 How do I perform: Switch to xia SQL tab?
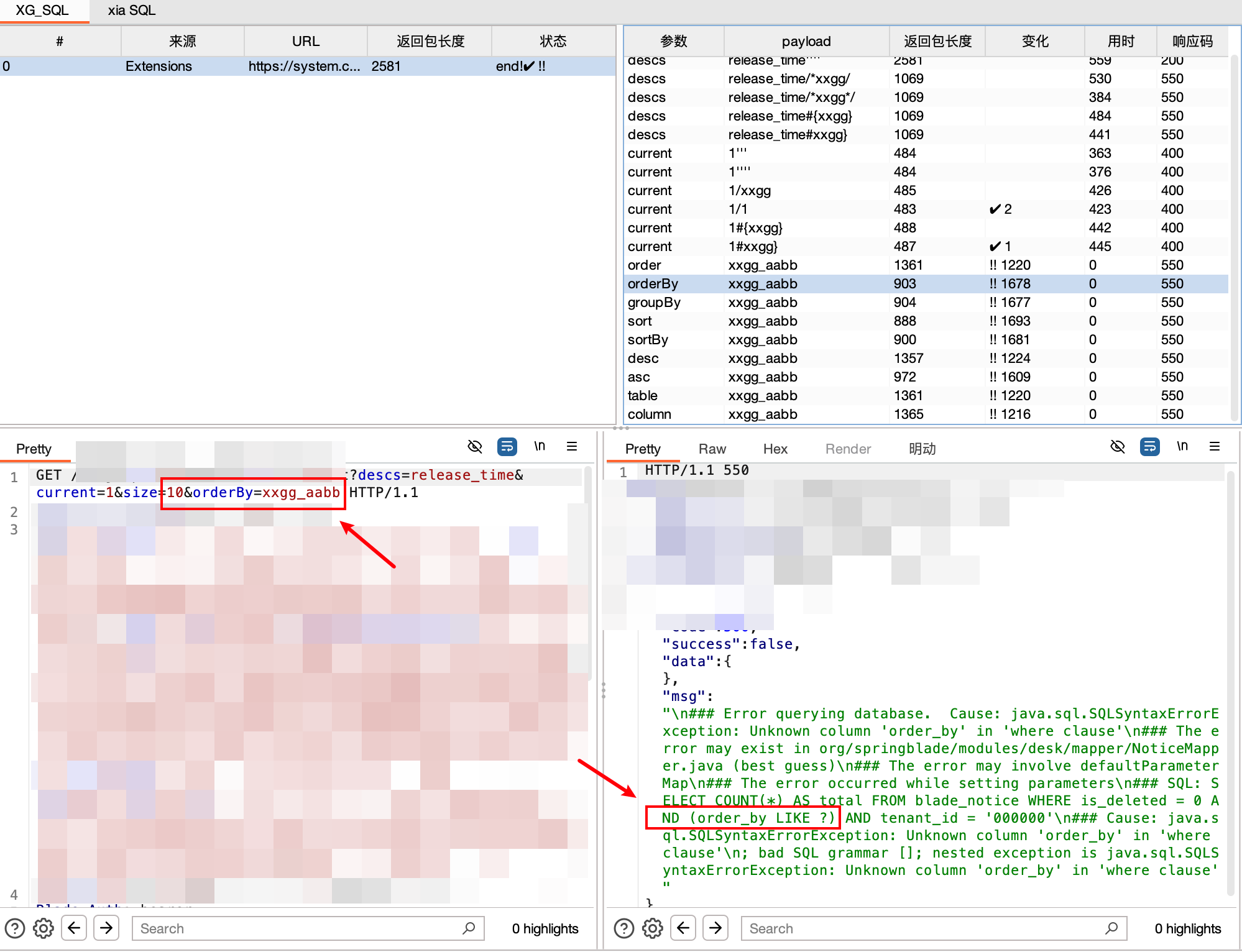point(131,11)
